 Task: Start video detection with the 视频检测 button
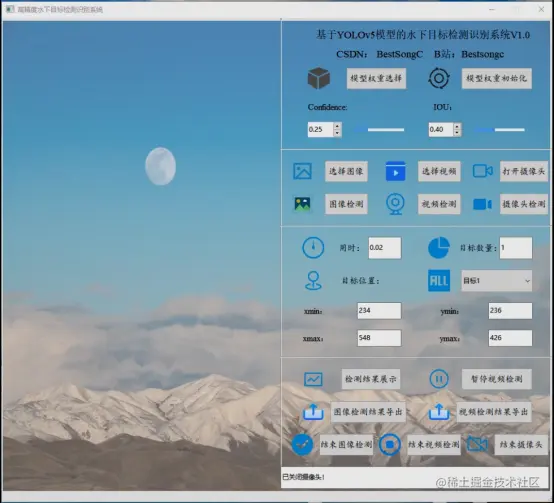point(439,204)
